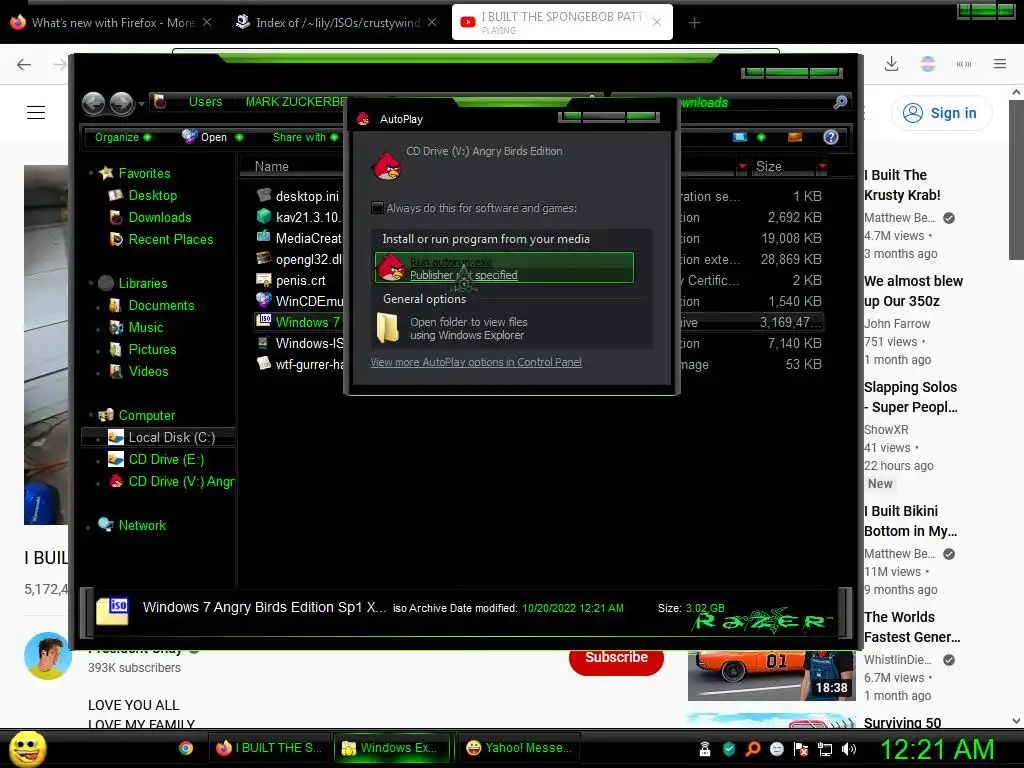Open the smiley Start button
This screenshot has height=768, width=1024.
(27, 748)
